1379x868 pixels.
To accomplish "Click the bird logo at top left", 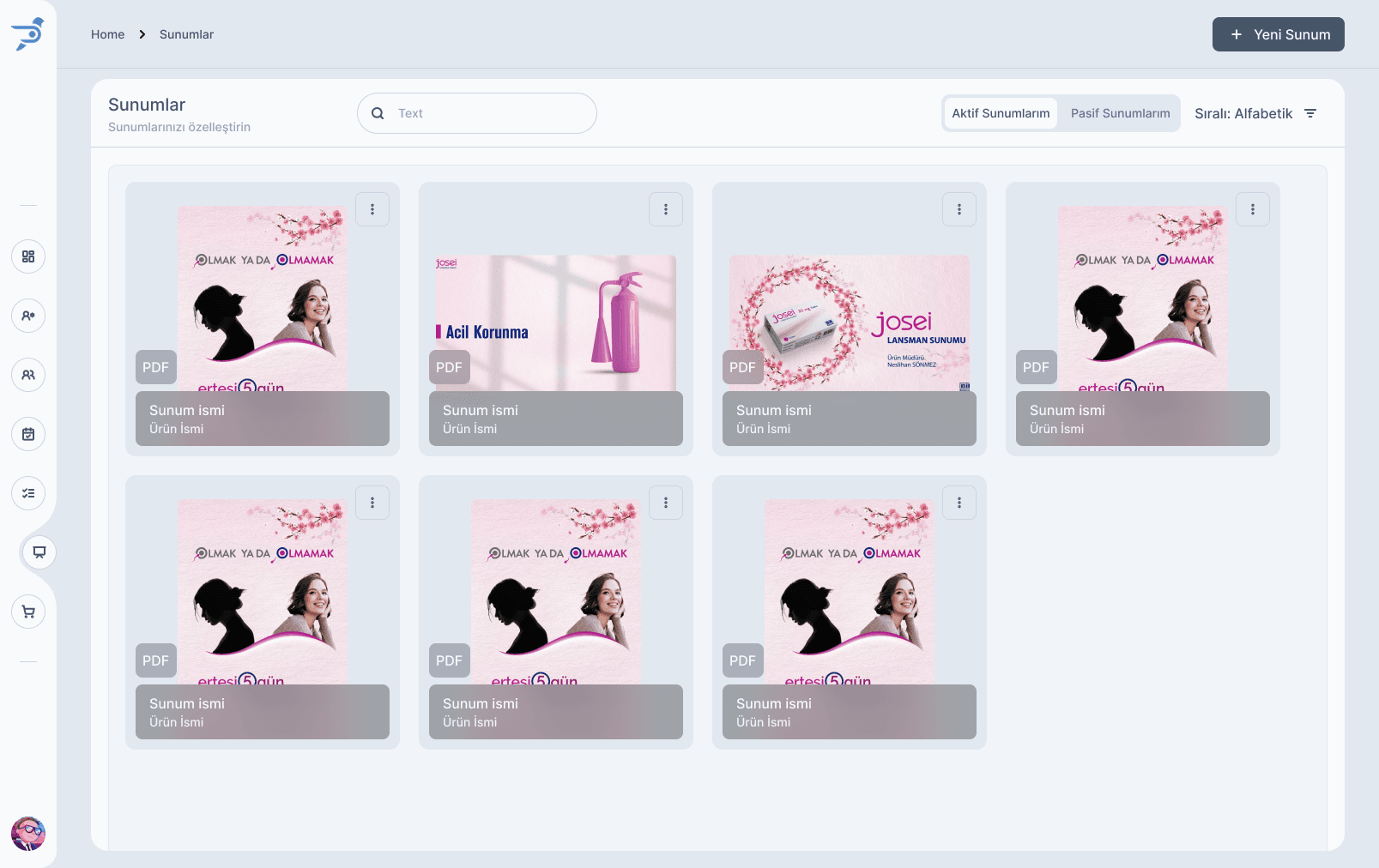I will [x=28, y=34].
